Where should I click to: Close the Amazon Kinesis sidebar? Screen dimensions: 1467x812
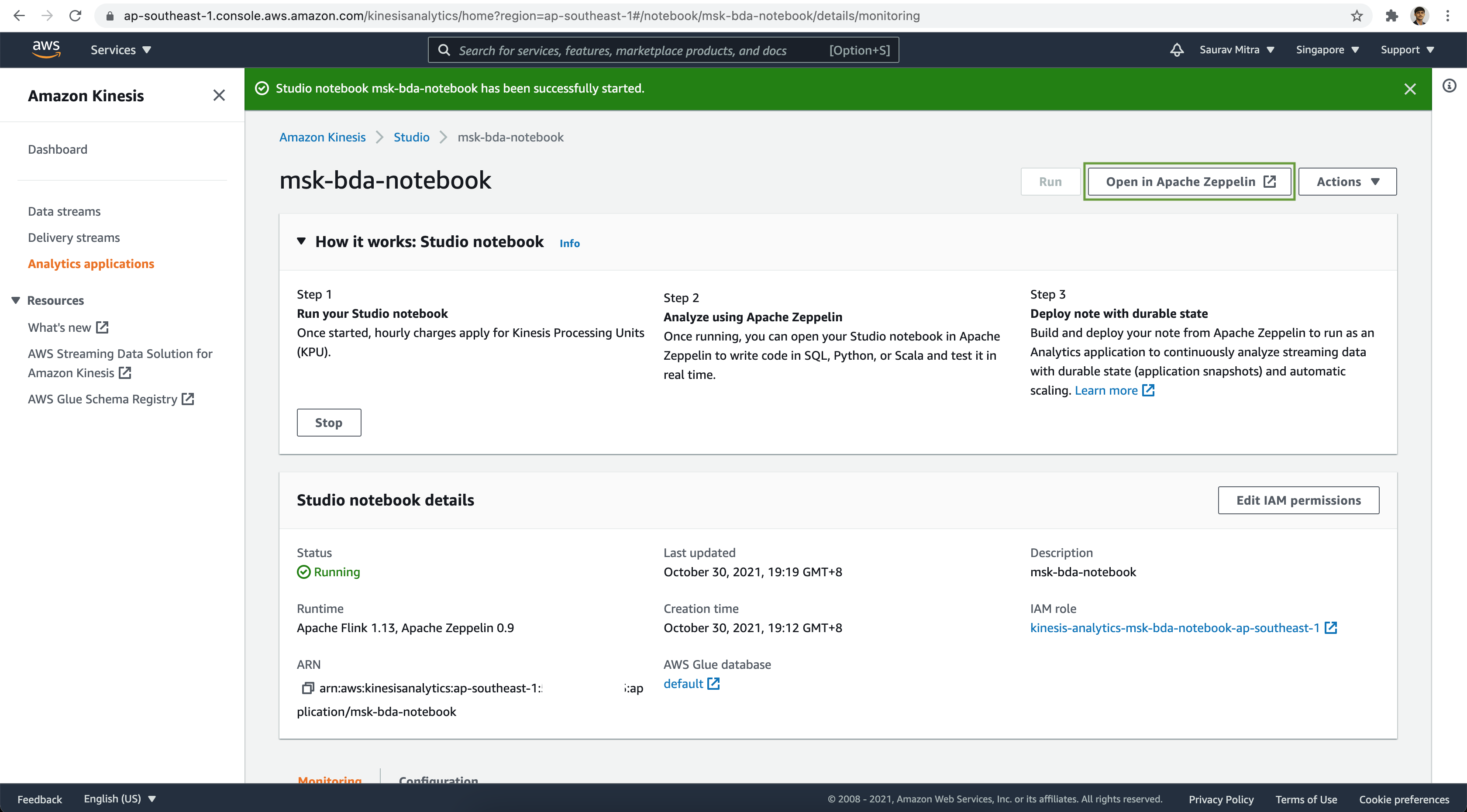click(x=219, y=95)
